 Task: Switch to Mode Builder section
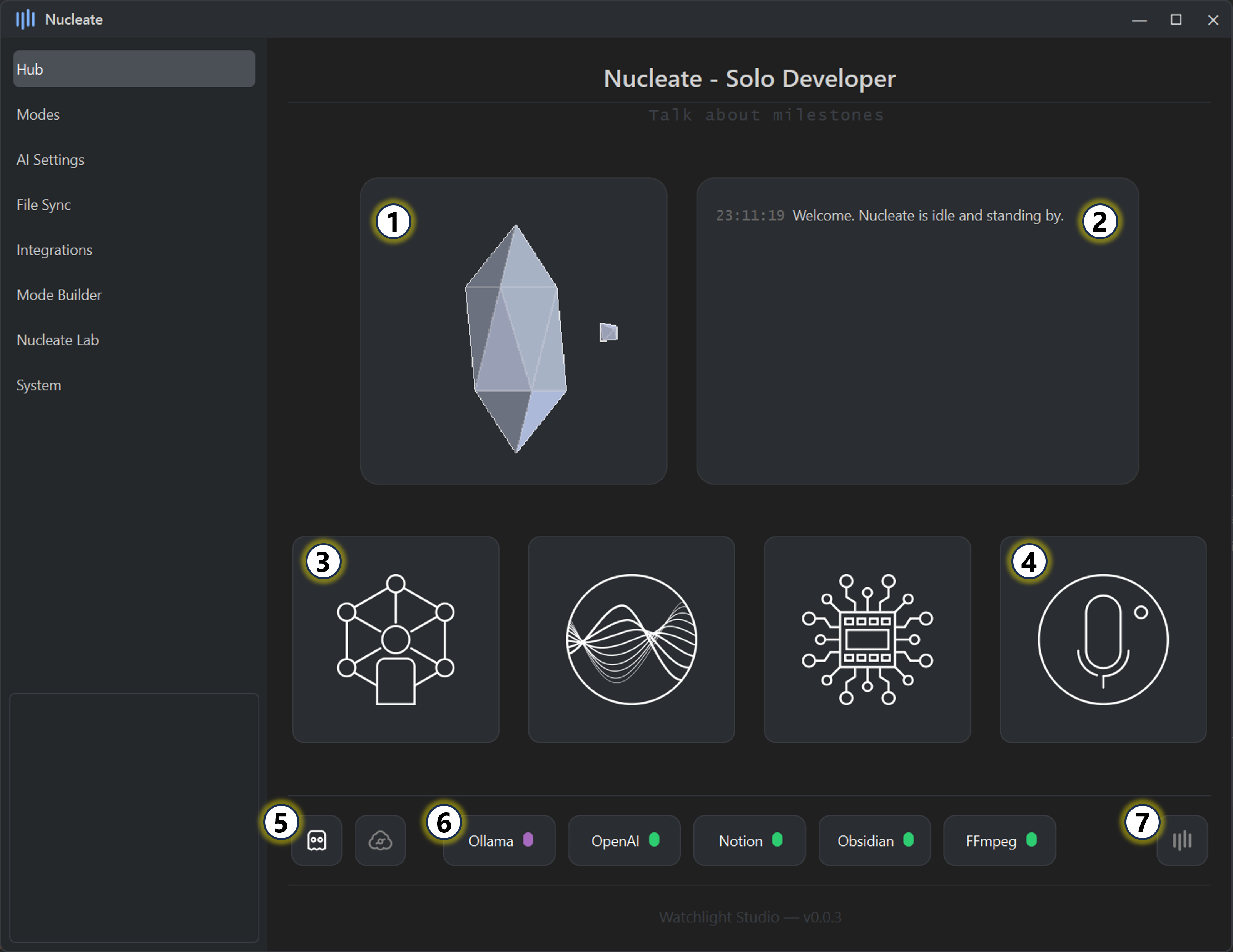click(x=59, y=295)
